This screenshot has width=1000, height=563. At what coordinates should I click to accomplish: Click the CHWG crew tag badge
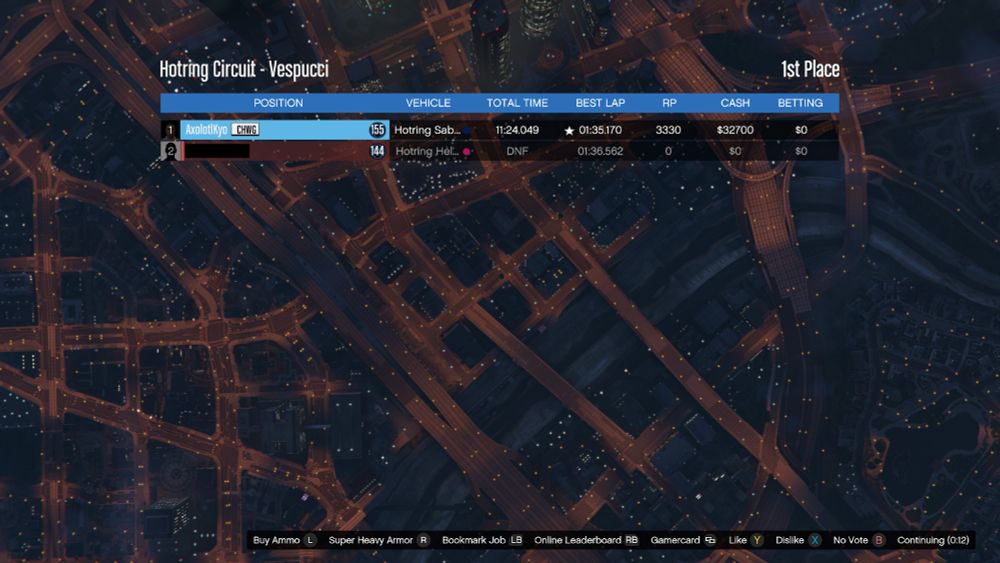246,130
